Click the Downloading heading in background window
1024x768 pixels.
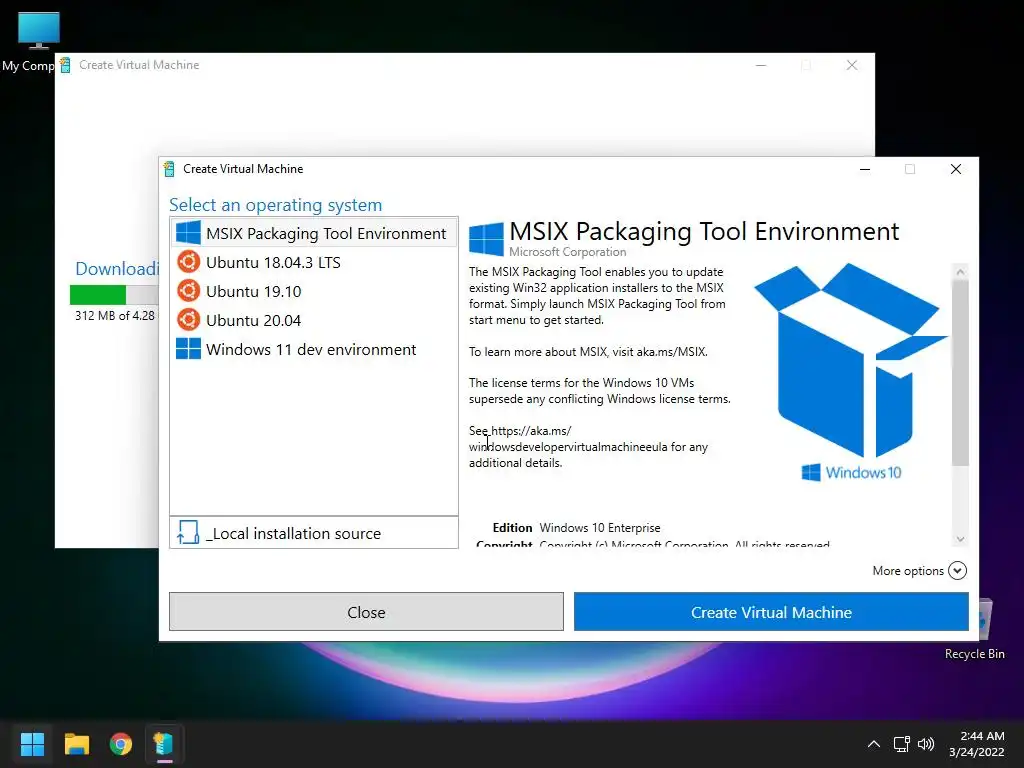(117, 268)
